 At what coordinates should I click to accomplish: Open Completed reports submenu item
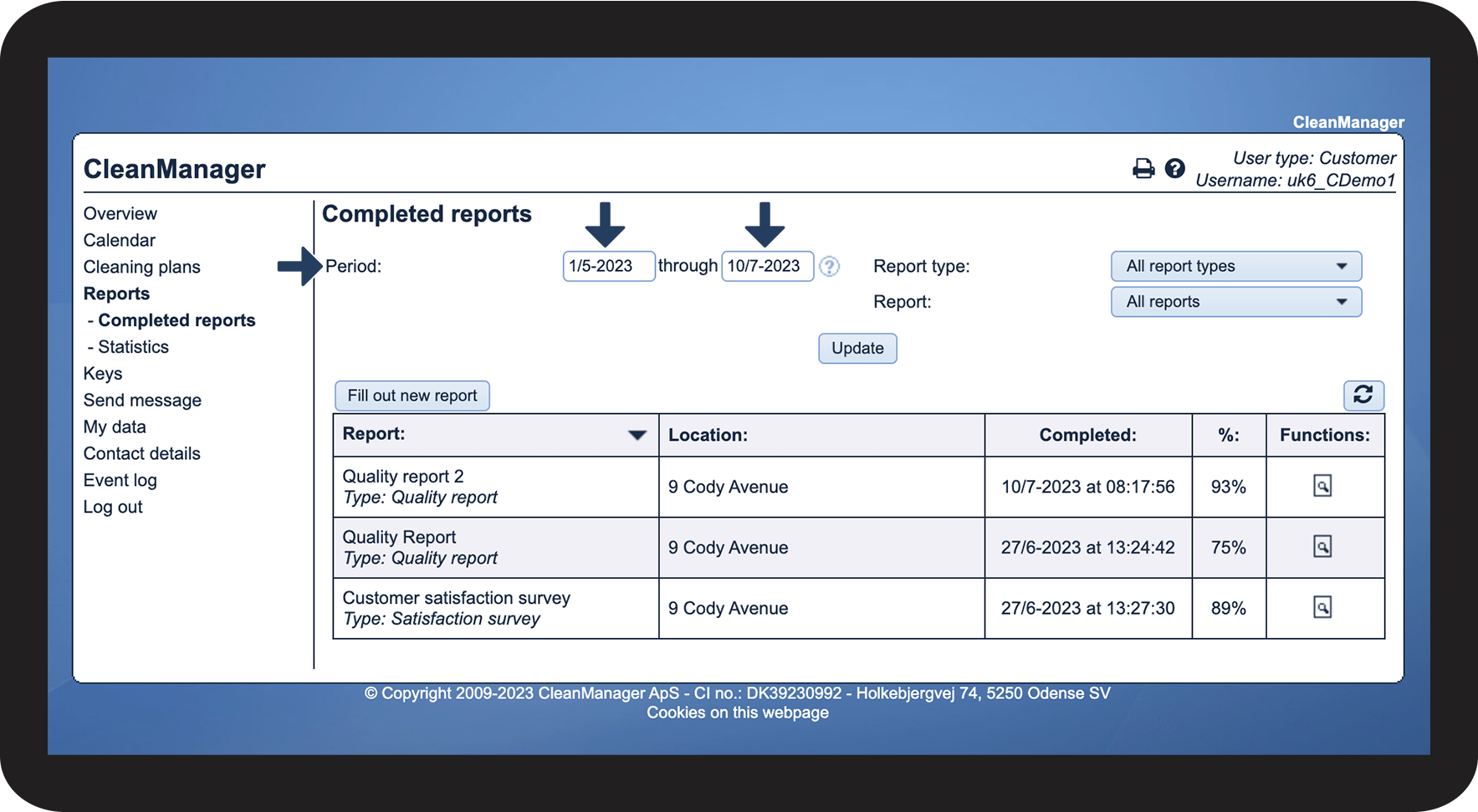(x=176, y=320)
